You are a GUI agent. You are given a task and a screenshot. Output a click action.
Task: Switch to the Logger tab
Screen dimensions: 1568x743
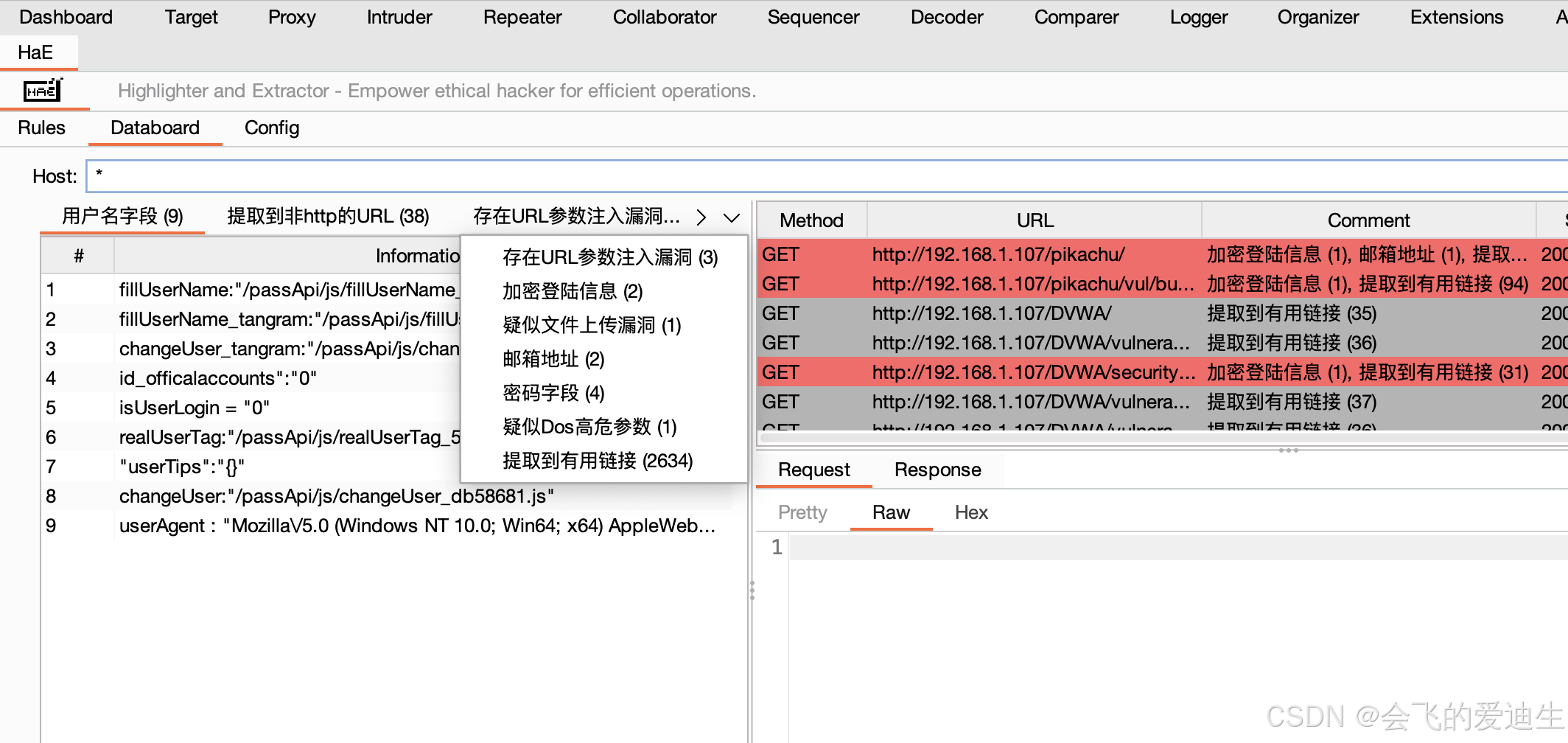tap(1199, 17)
